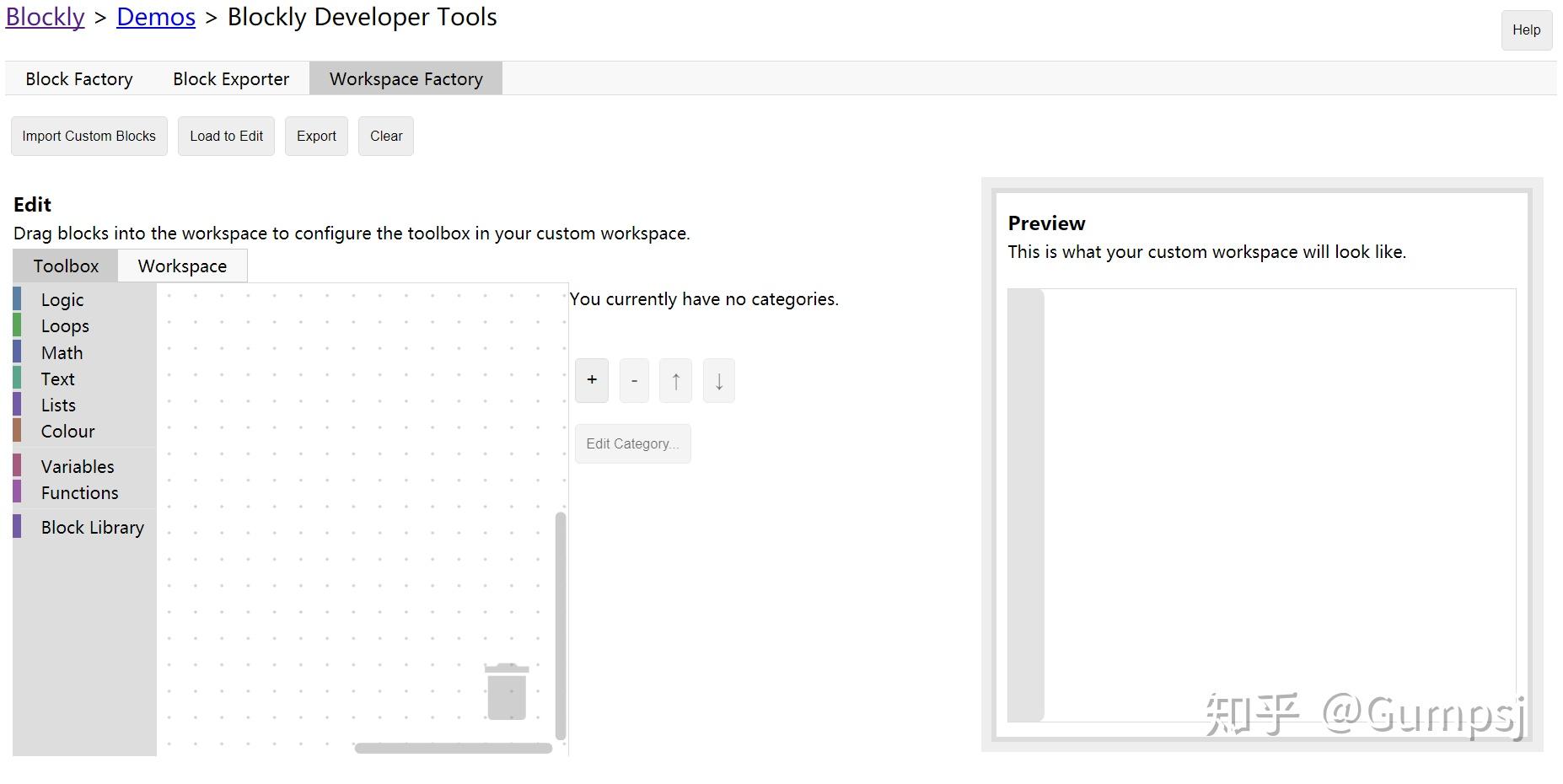Click Import Custom Blocks button

89,137
